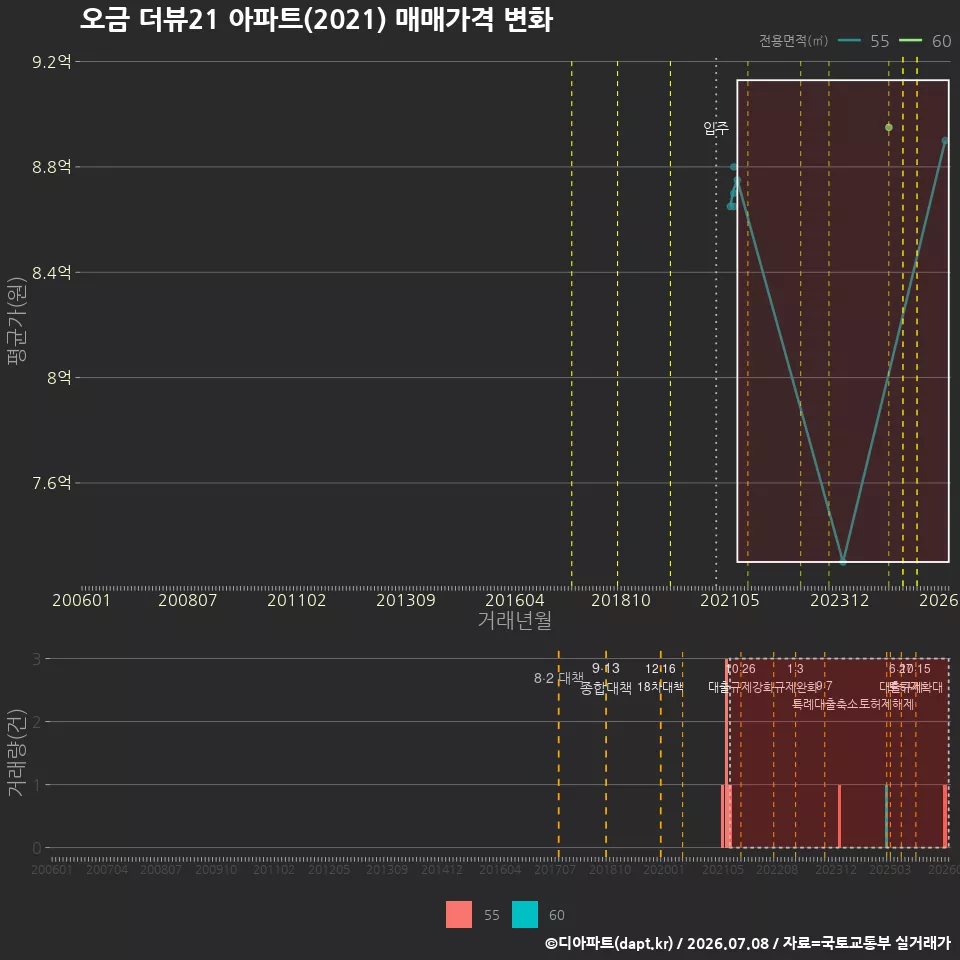The height and width of the screenshot is (960, 960).
Task: Click '201604' on the price chart x-axis
Action: (x=514, y=600)
